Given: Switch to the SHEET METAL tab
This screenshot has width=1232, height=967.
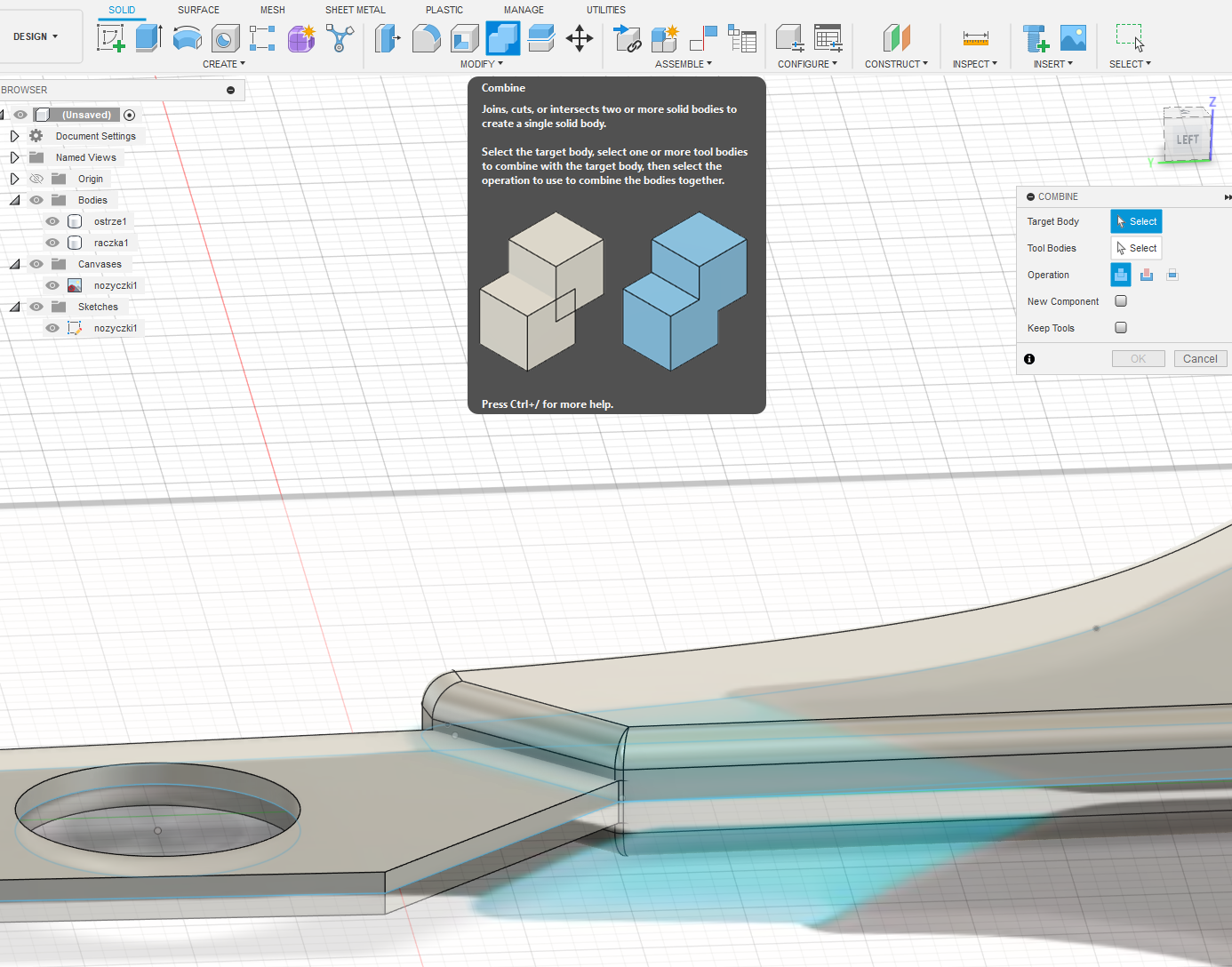Looking at the screenshot, I should (355, 10).
